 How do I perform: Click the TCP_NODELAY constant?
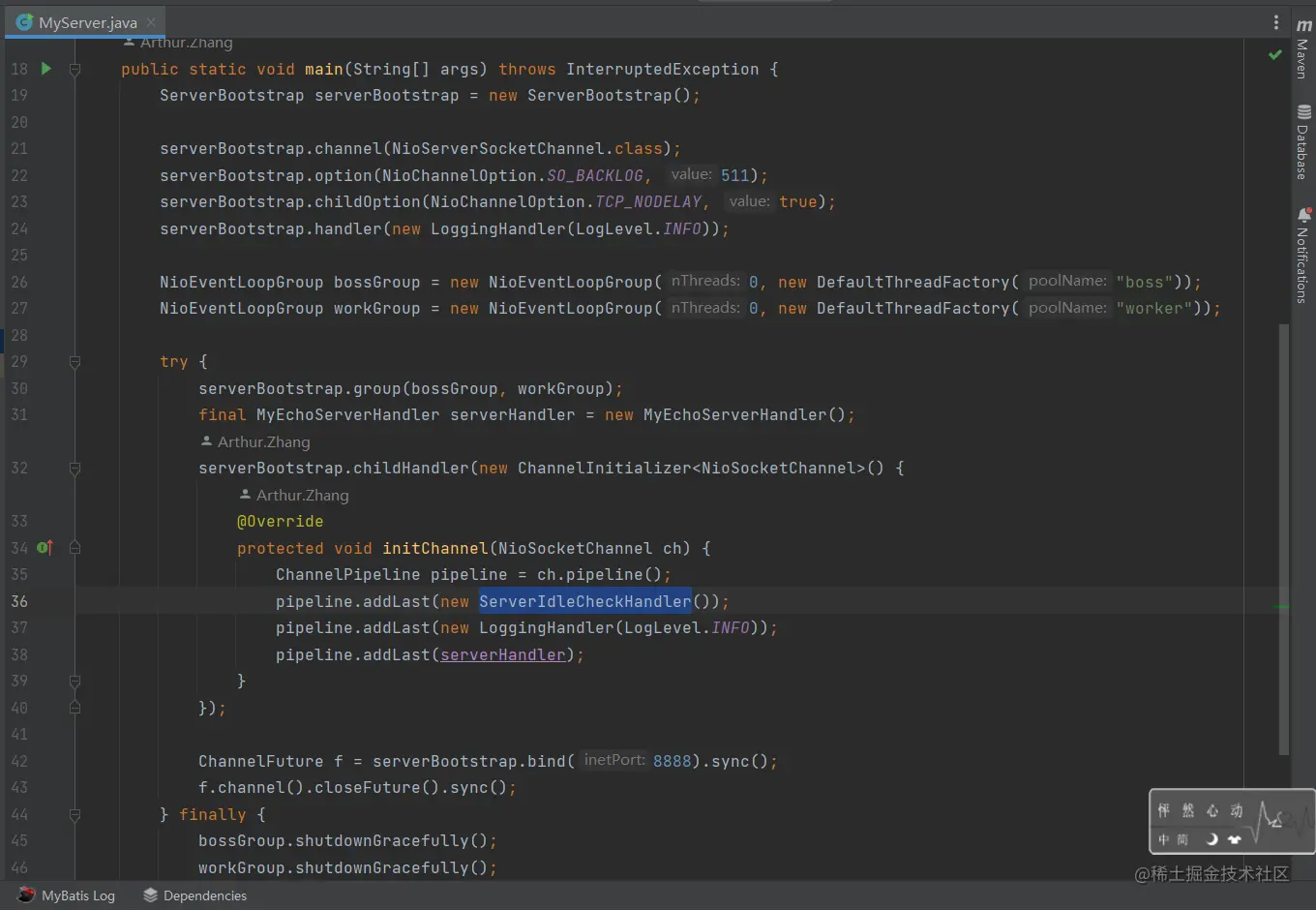[x=648, y=201]
